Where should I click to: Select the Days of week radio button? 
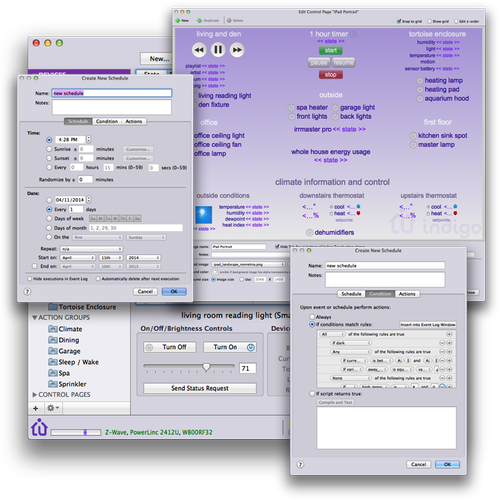[x=49, y=219]
